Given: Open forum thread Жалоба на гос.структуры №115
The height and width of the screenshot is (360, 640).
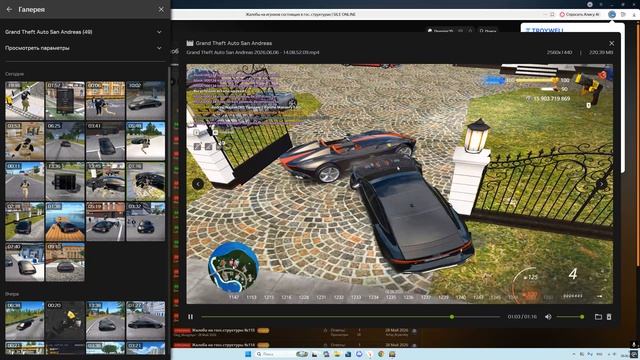Looking at the screenshot, I should pos(223,330).
